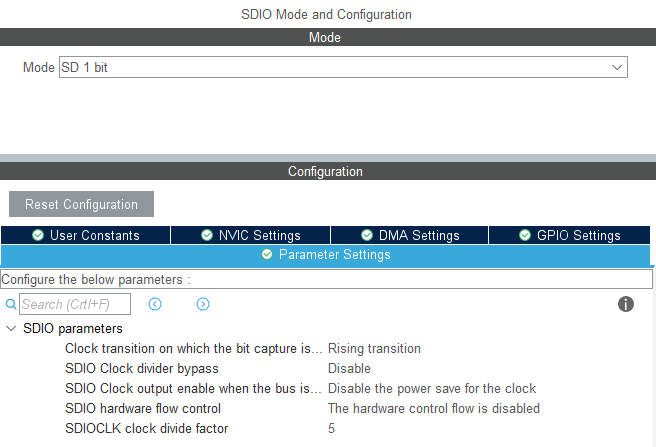The image size is (656, 447).
Task: Open the Mode dropdown showing SD 1 bit
Action: (343, 67)
